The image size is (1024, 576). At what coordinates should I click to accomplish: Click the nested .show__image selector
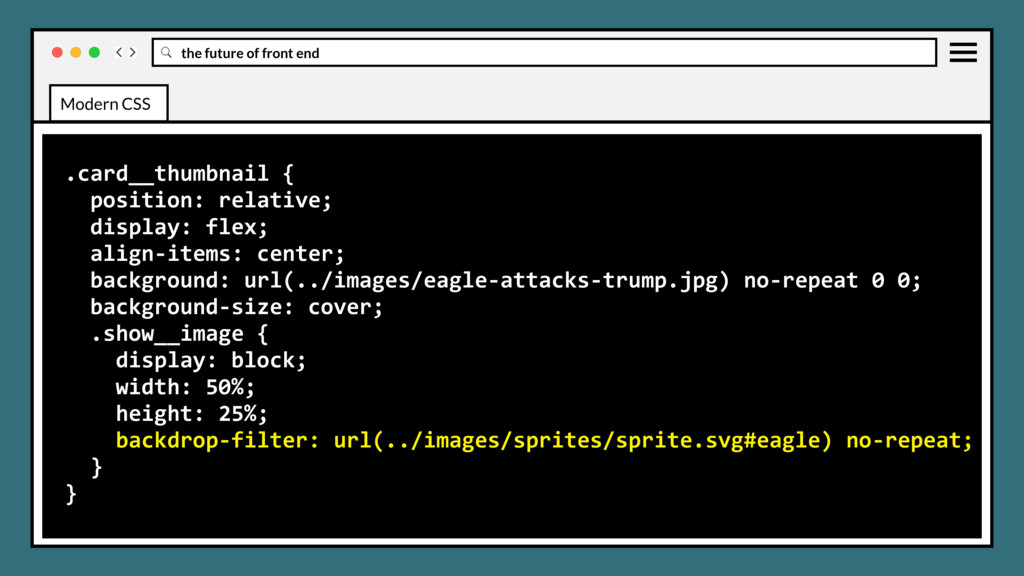pos(180,334)
